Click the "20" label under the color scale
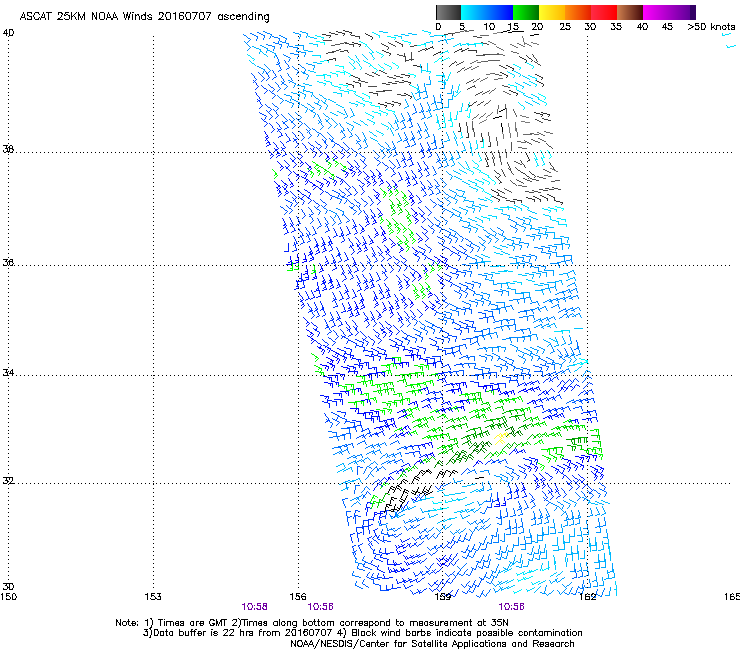 click(538, 27)
